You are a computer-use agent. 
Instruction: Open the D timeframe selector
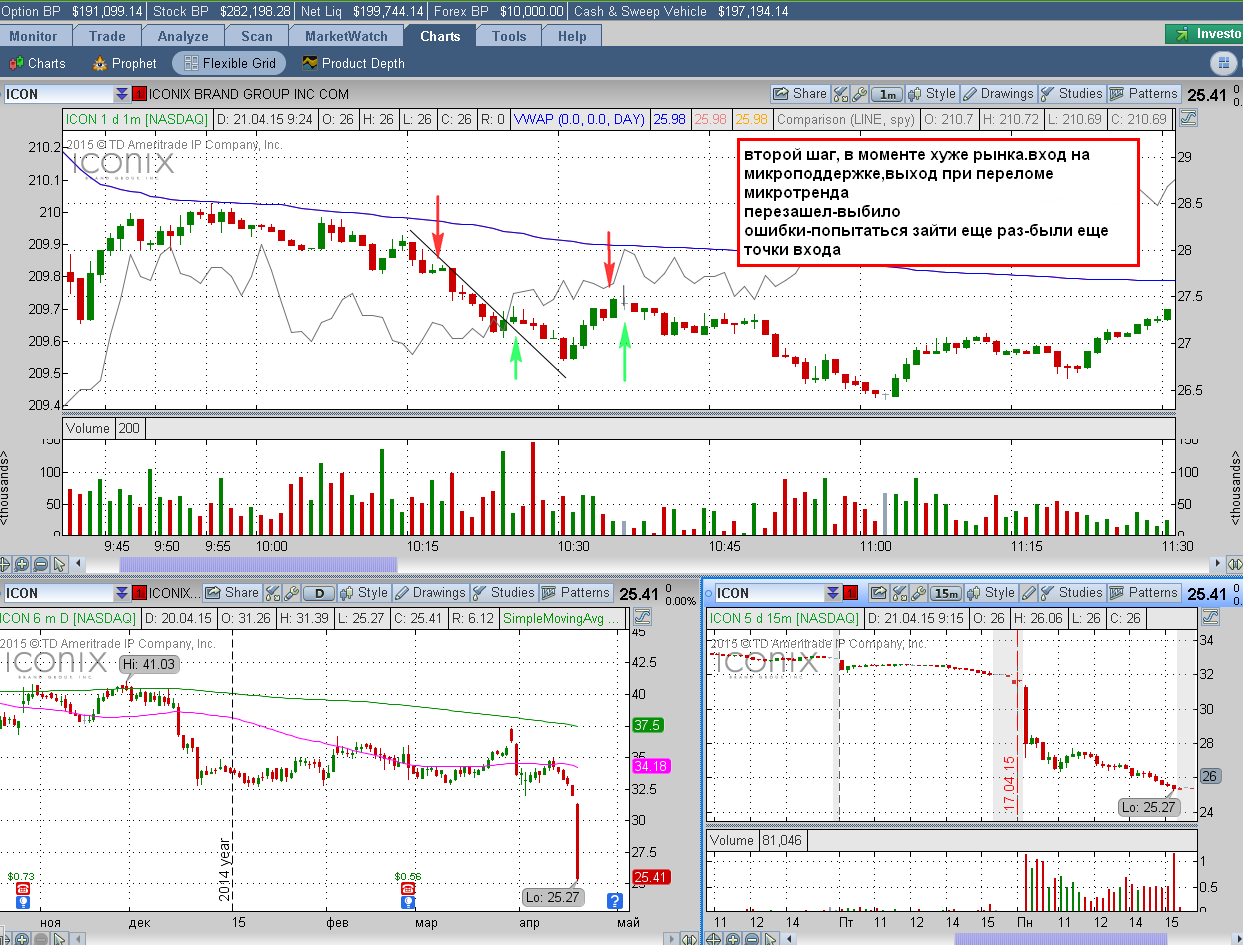pos(319,593)
